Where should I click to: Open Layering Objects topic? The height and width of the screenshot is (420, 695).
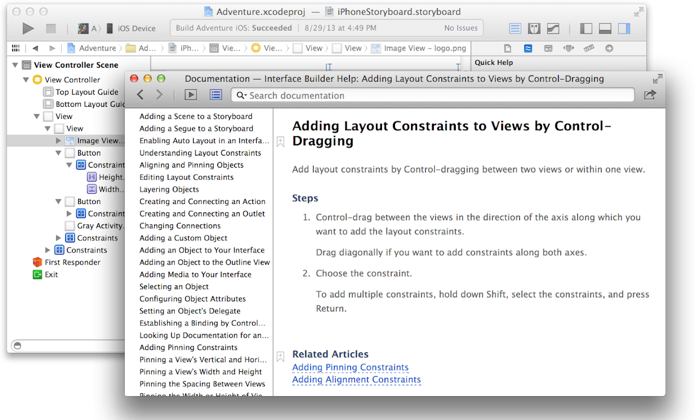(169, 189)
